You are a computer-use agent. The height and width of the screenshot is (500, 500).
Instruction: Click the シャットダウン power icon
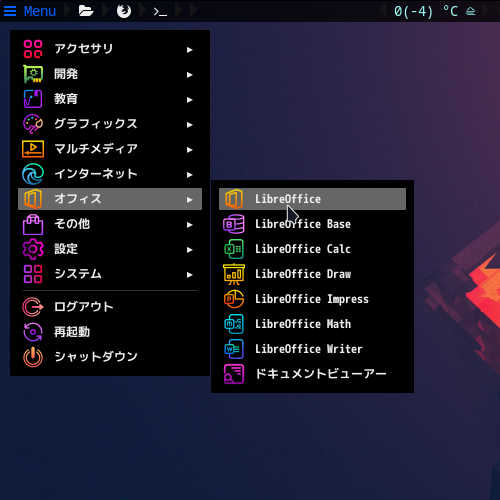point(33,357)
